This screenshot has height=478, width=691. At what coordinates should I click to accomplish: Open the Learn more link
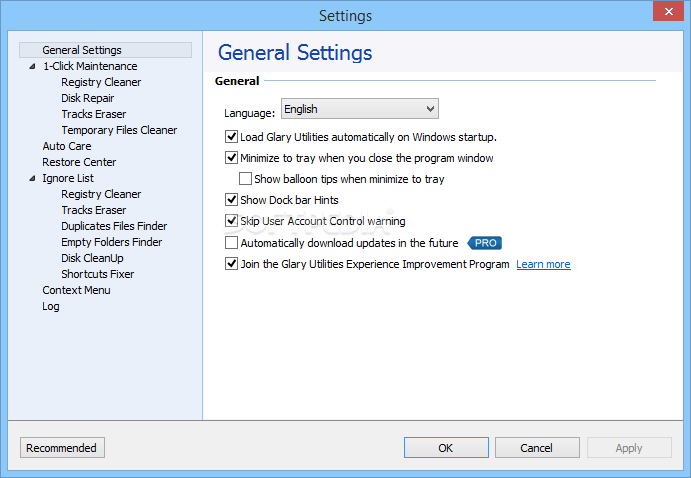pyautogui.click(x=543, y=264)
